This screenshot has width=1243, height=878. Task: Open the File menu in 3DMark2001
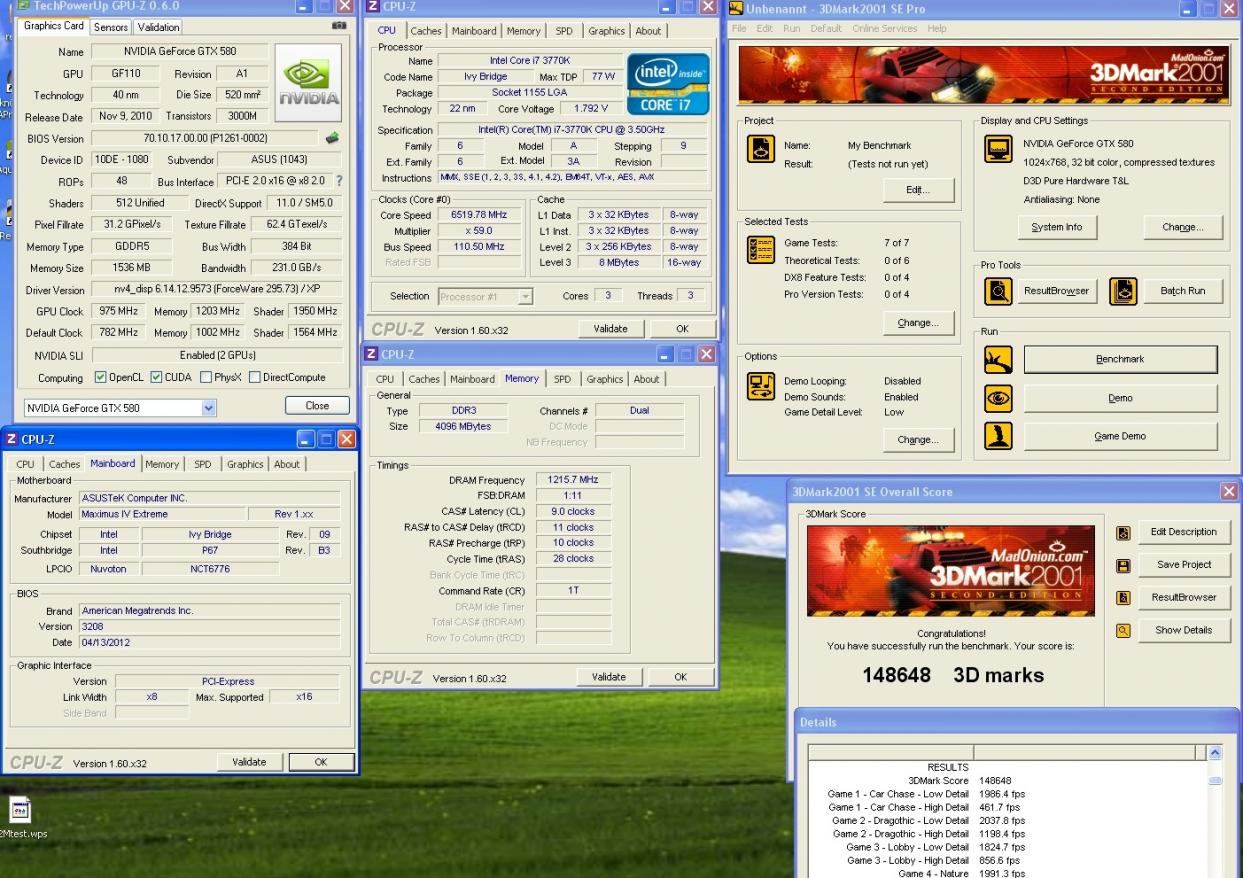[x=738, y=29]
